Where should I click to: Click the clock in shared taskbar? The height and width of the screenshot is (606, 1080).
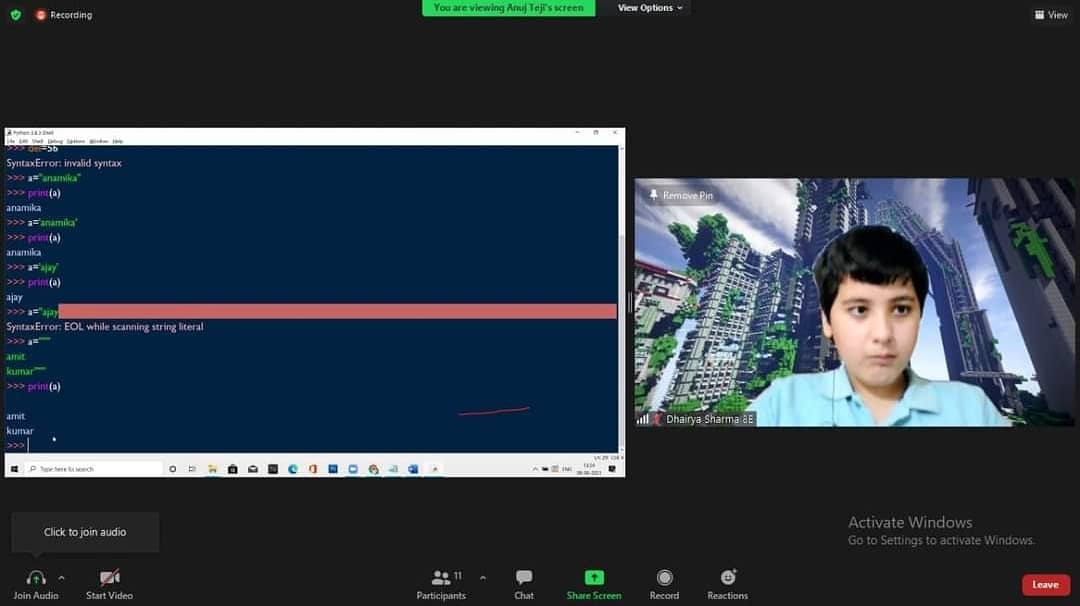coord(589,469)
